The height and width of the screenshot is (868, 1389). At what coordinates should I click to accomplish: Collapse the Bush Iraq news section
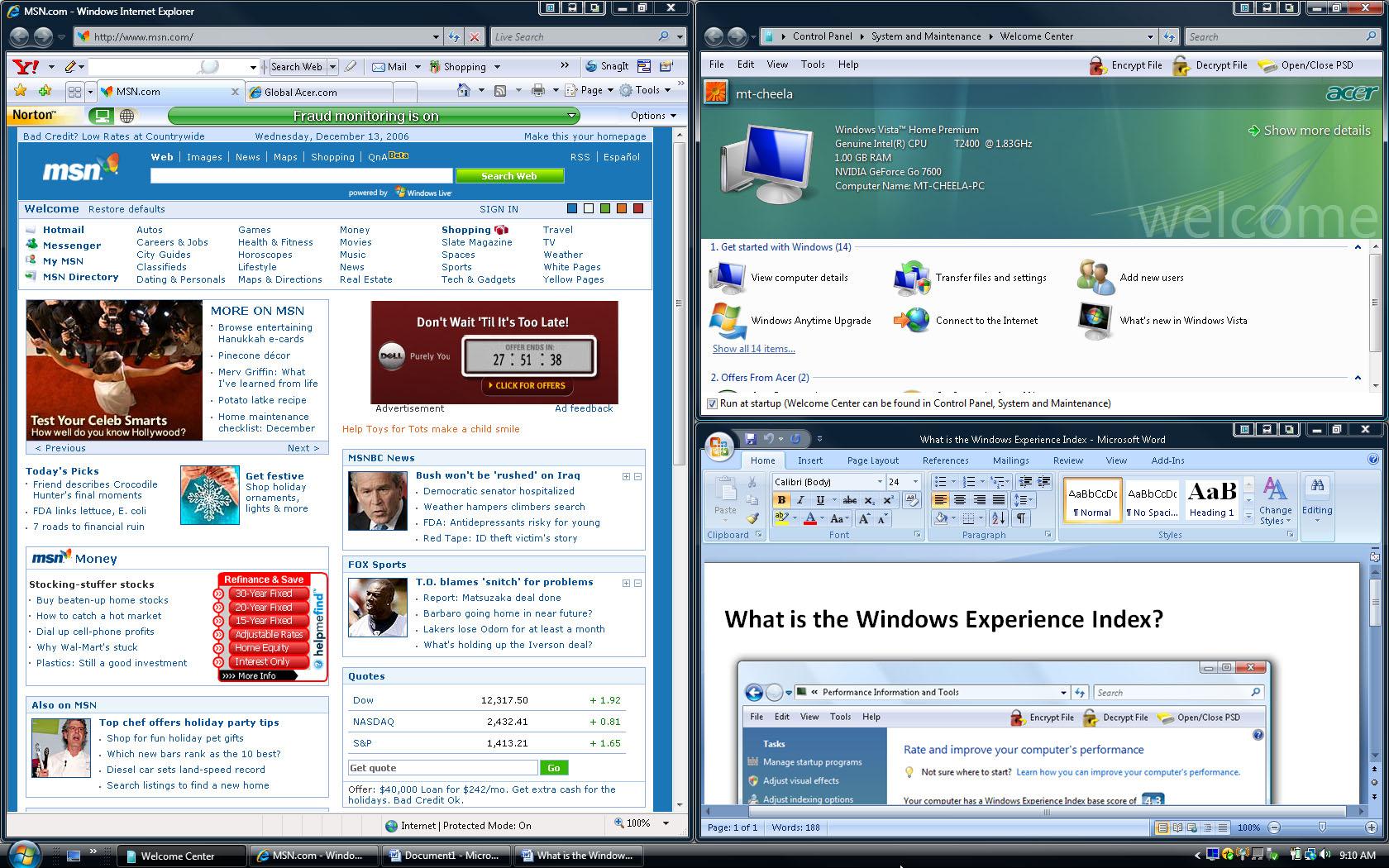click(637, 476)
